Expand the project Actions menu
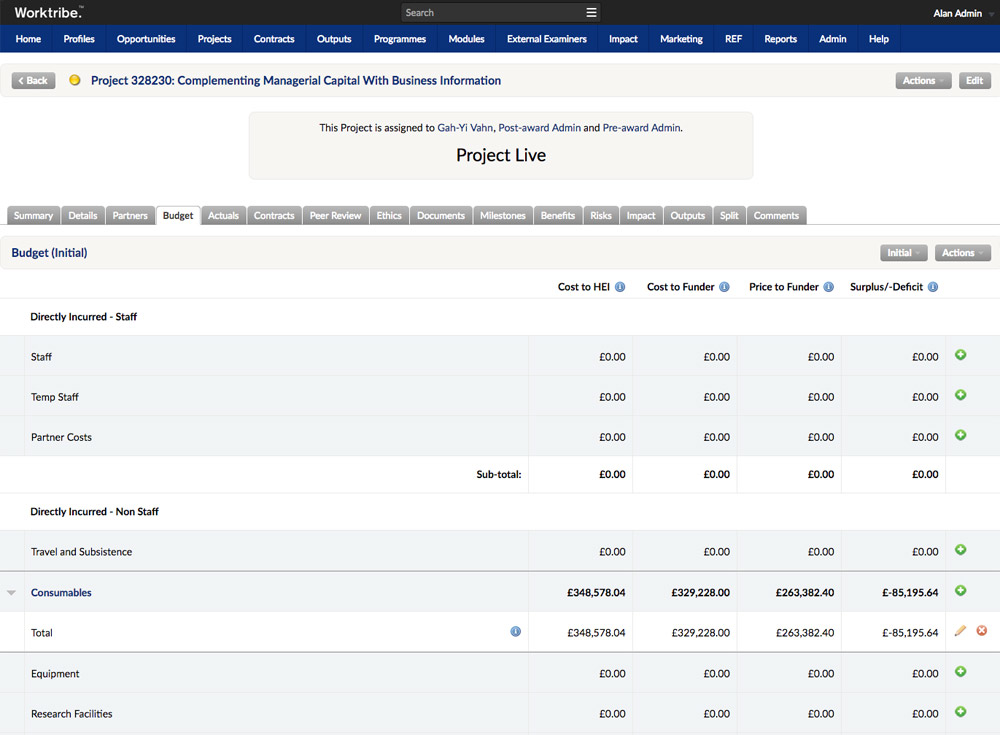This screenshot has height=735, width=1000. pos(923,80)
